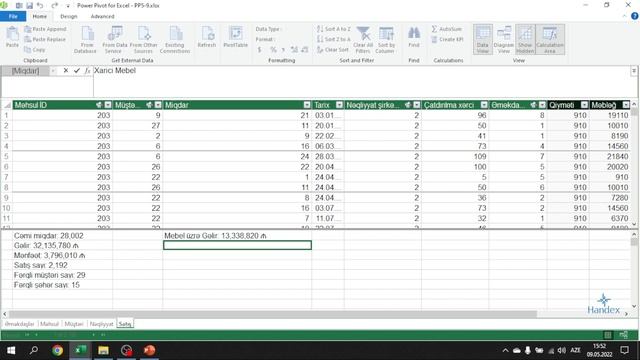This screenshot has width=640, height=360.
Task: Open From Database import menu
Action: (x=85, y=40)
